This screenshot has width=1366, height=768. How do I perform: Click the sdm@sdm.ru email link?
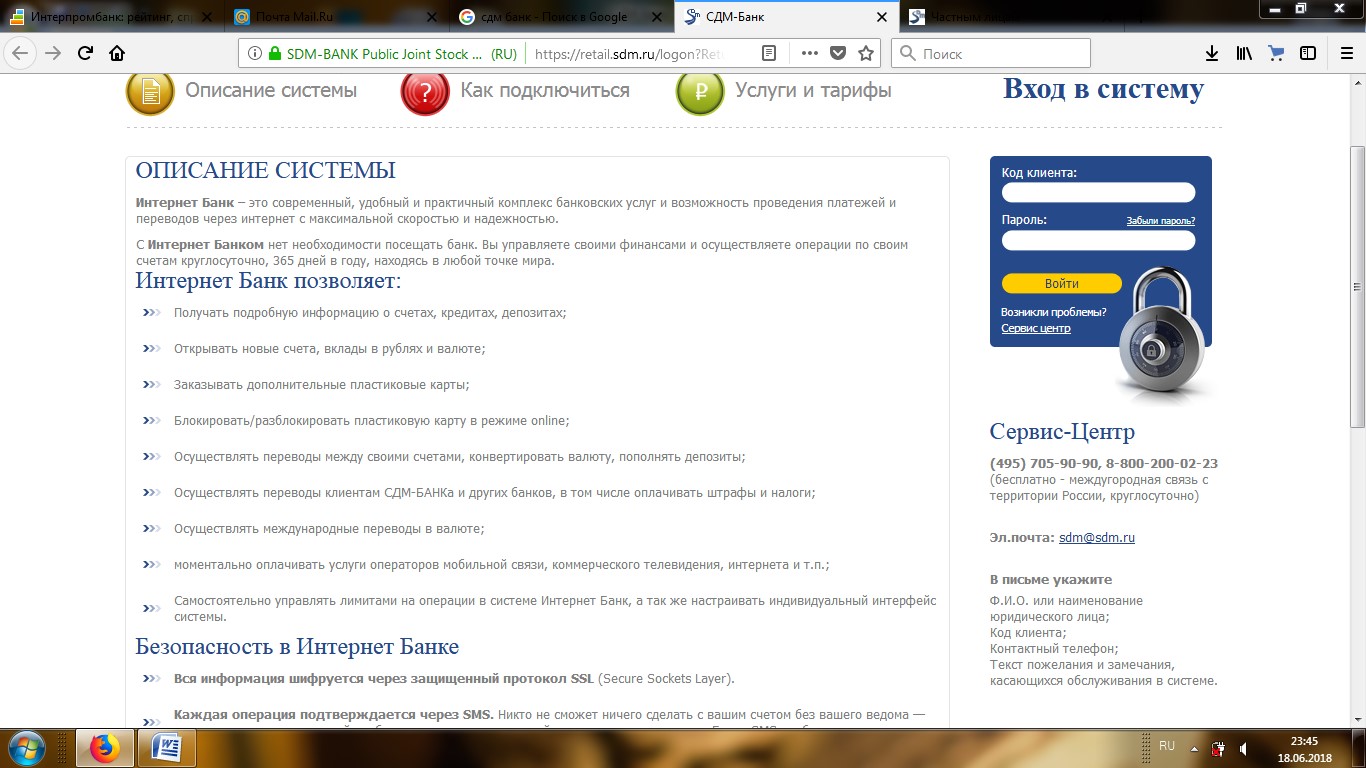pyautogui.click(x=1097, y=538)
